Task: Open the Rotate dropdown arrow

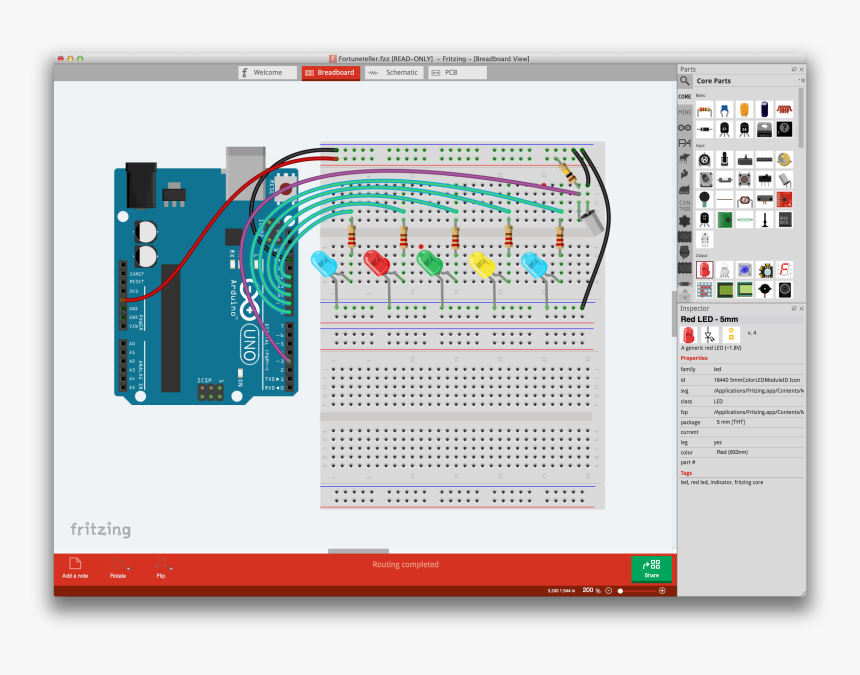Action: (128, 569)
